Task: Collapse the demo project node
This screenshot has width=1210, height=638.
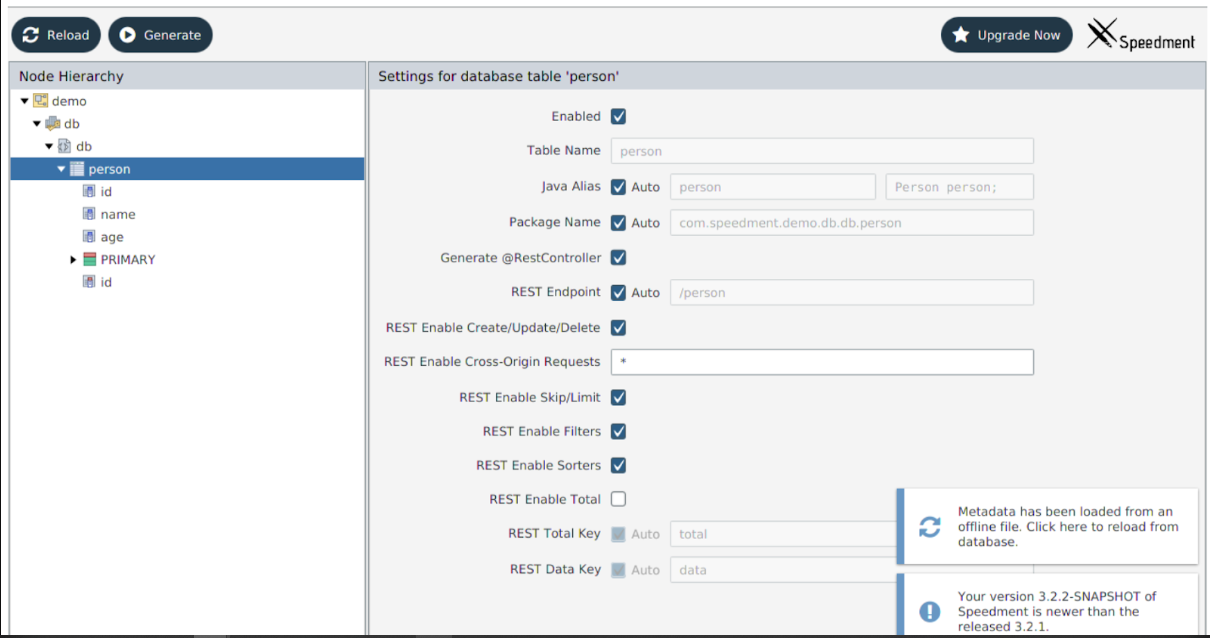Action: pyautogui.click(x=26, y=101)
